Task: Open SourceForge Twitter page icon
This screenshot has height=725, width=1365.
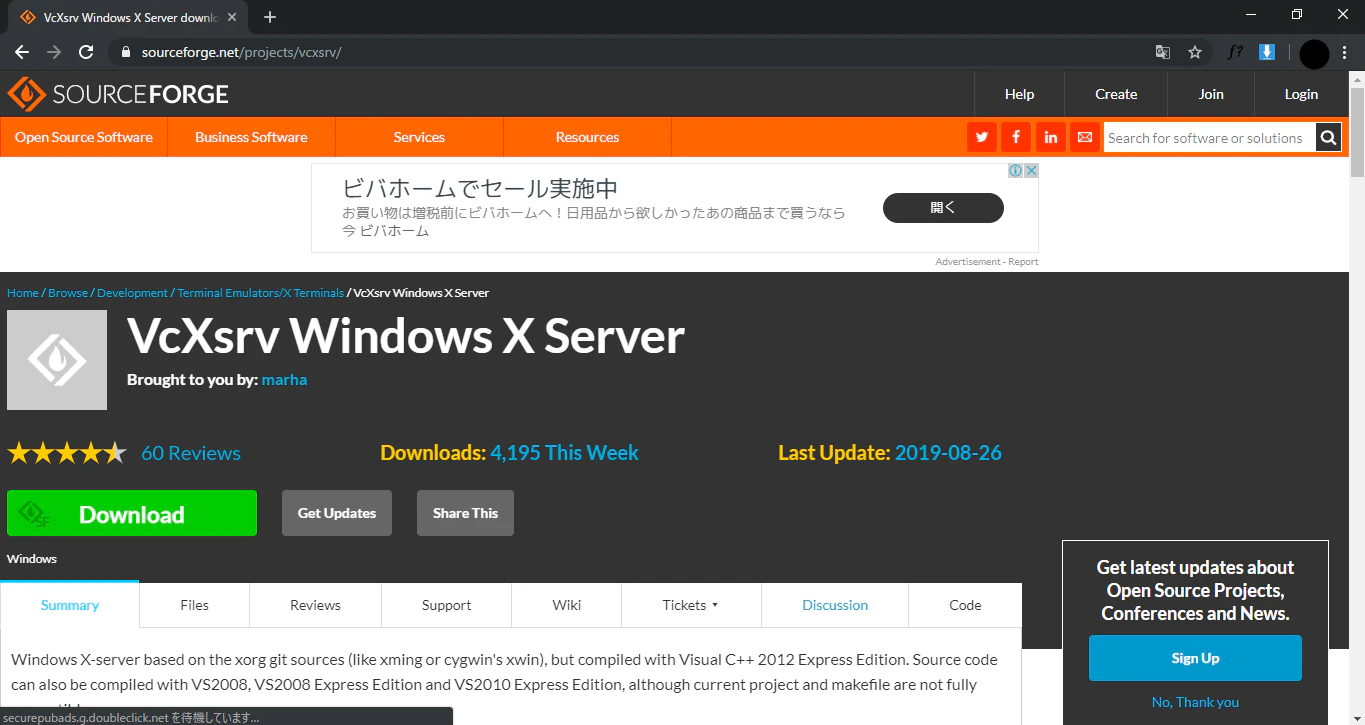Action: pyautogui.click(x=982, y=137)
